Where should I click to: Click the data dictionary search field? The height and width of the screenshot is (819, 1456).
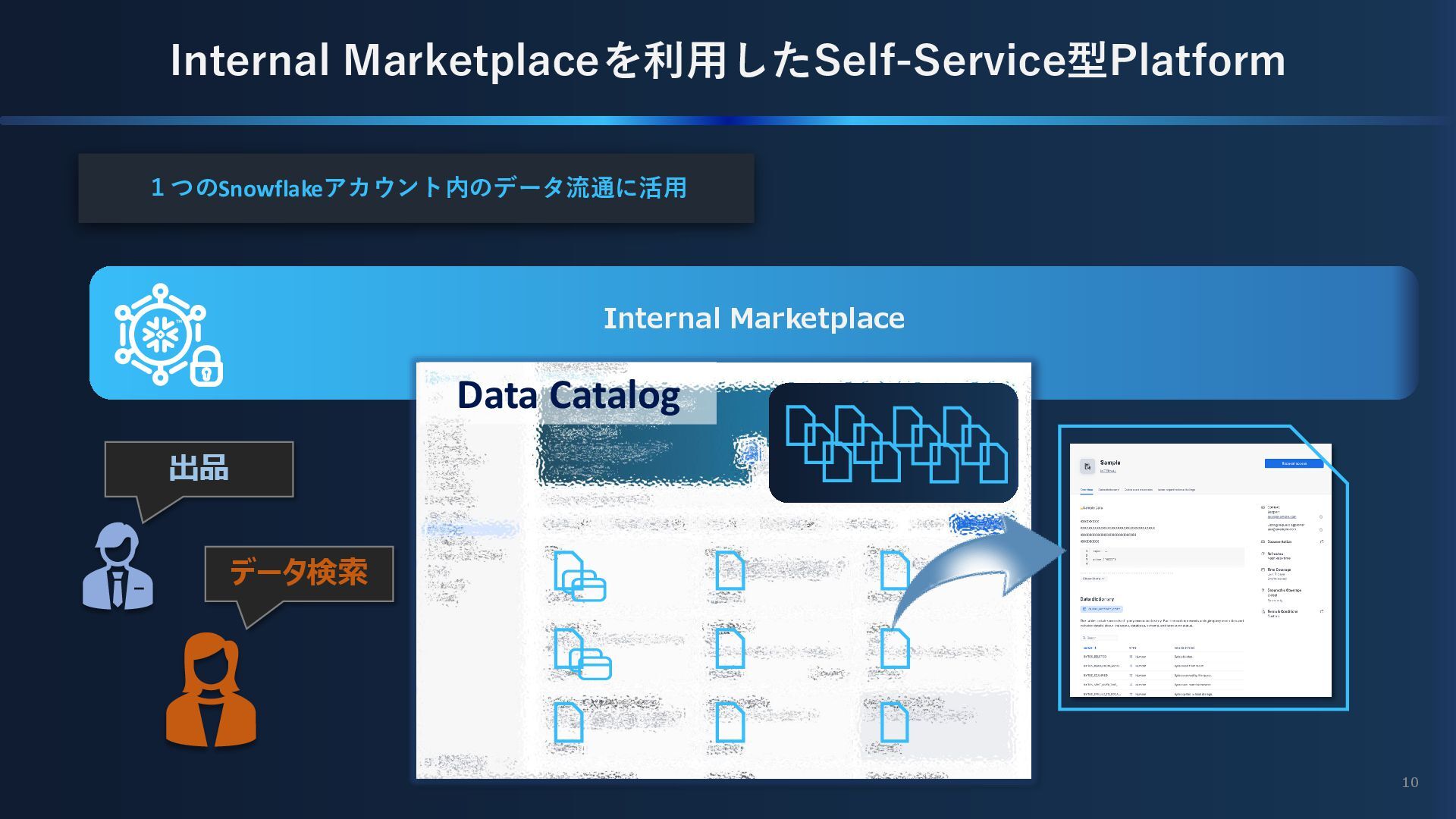click(1100, 638)
